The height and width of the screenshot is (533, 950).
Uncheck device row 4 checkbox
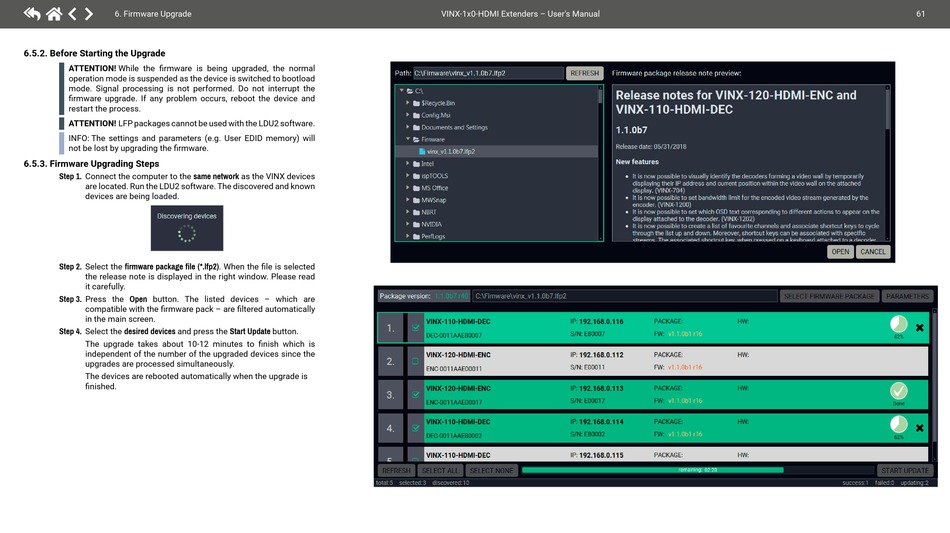415,428
